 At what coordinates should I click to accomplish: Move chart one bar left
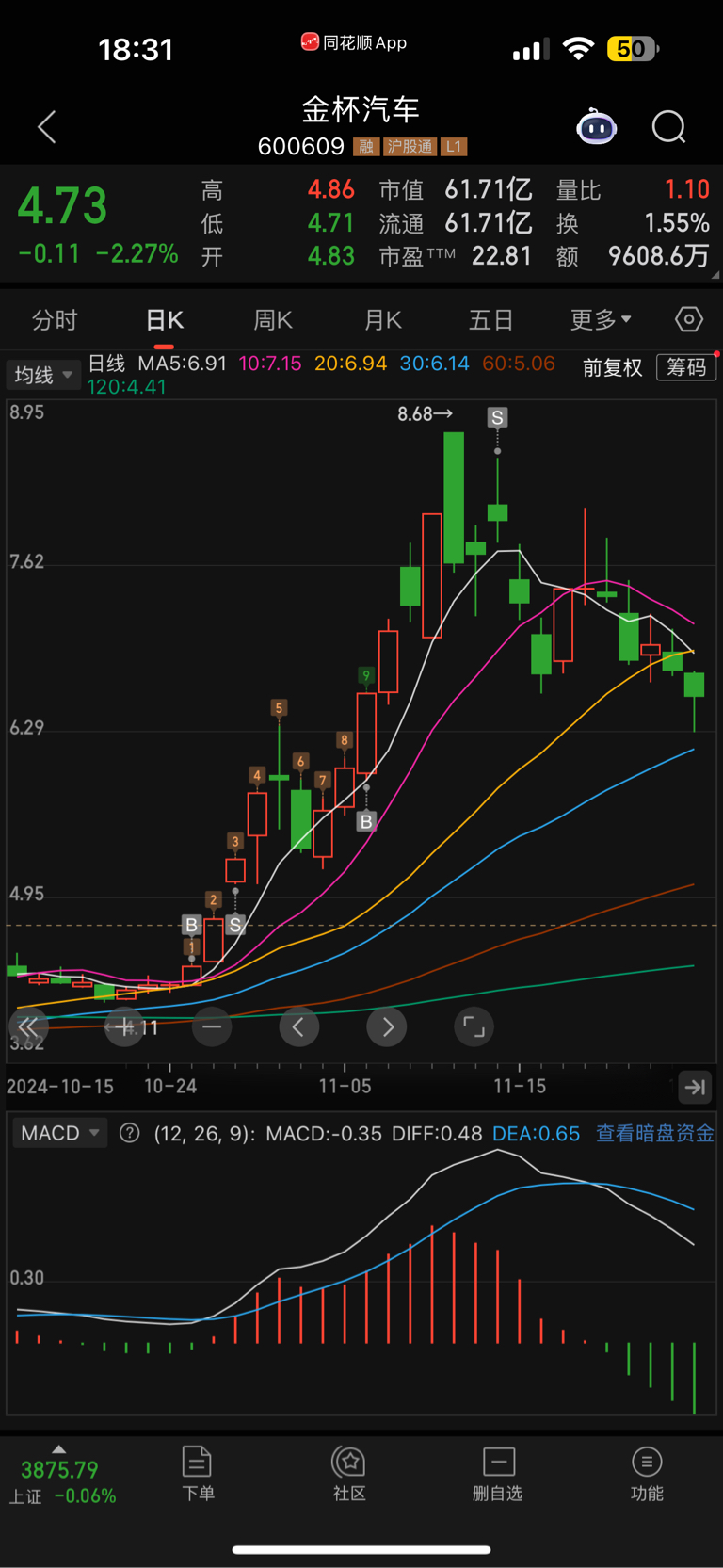[x=299, y=1026]
